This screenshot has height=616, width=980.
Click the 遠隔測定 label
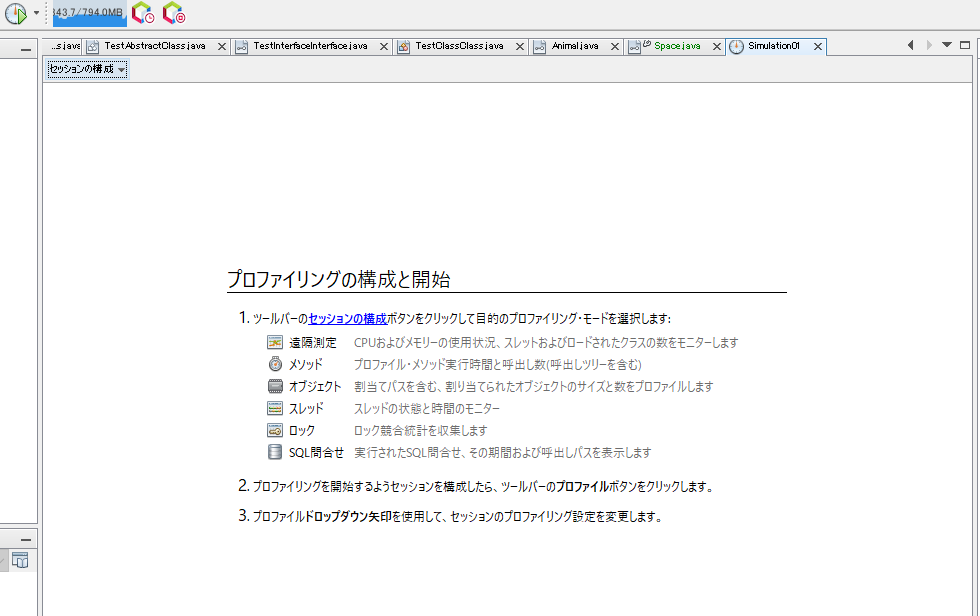312,342
